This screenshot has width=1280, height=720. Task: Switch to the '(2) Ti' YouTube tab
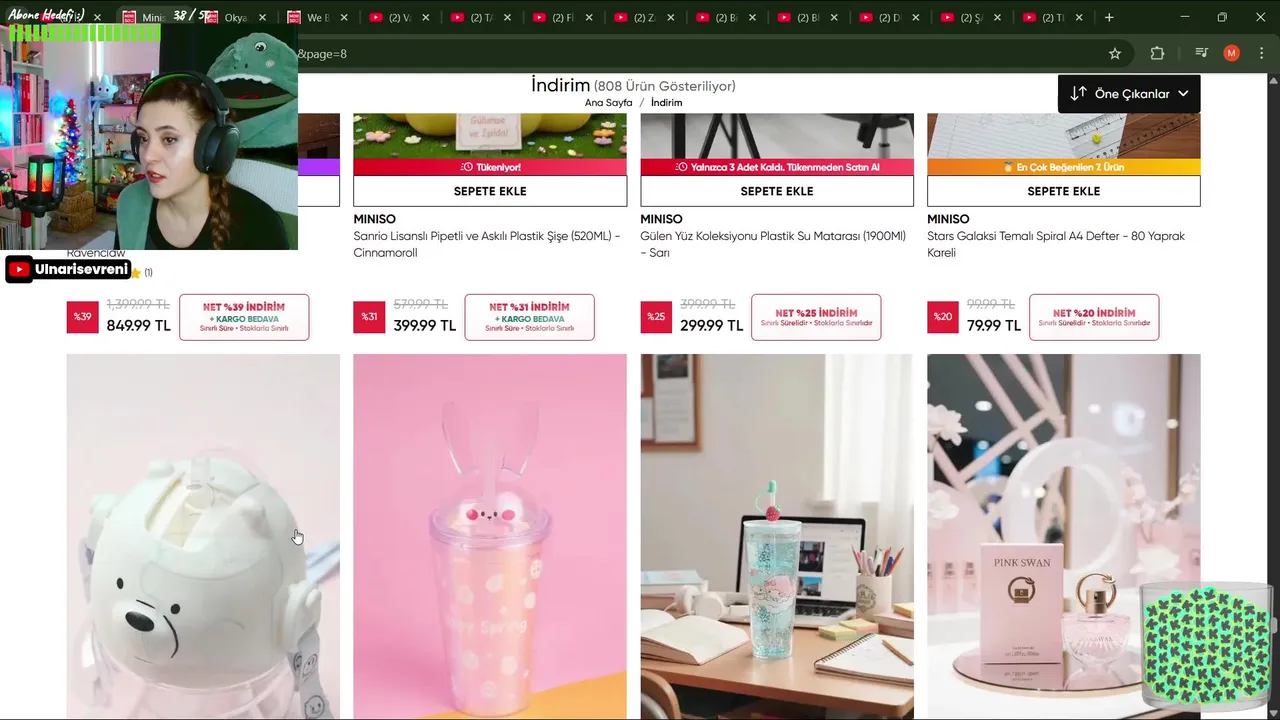pos(1054,18)
